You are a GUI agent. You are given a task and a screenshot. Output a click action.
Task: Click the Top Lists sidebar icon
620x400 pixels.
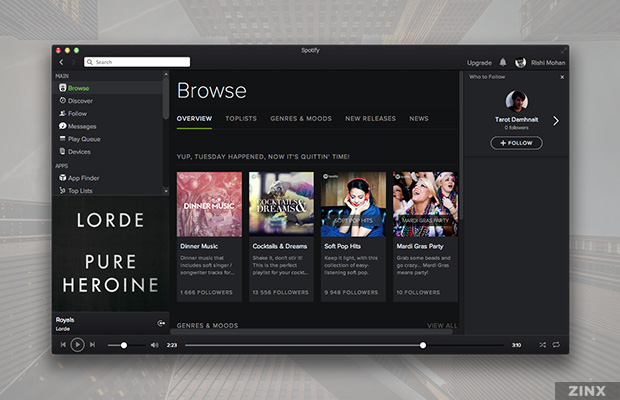click(62, 190)
